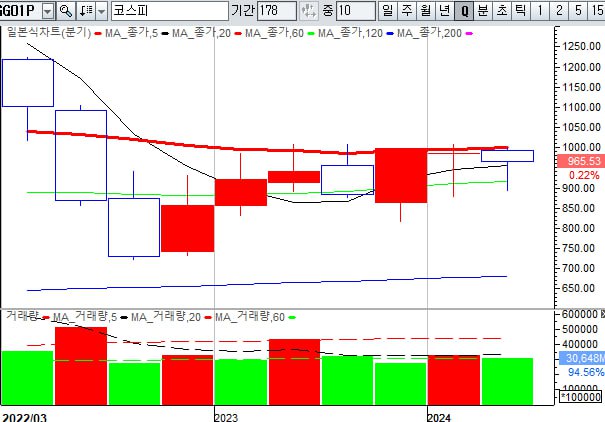Switch chart to tick with 틱 button
The width and height of the screenshot is (605, 422).
click(x=521, y=11)
